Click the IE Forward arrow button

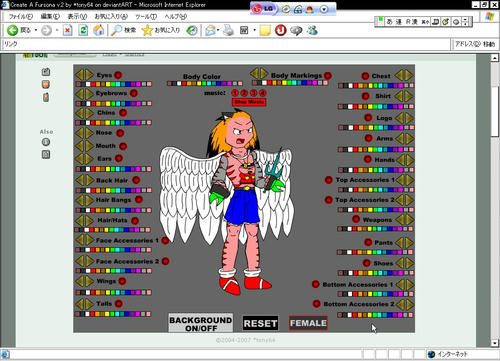[46, 31]
